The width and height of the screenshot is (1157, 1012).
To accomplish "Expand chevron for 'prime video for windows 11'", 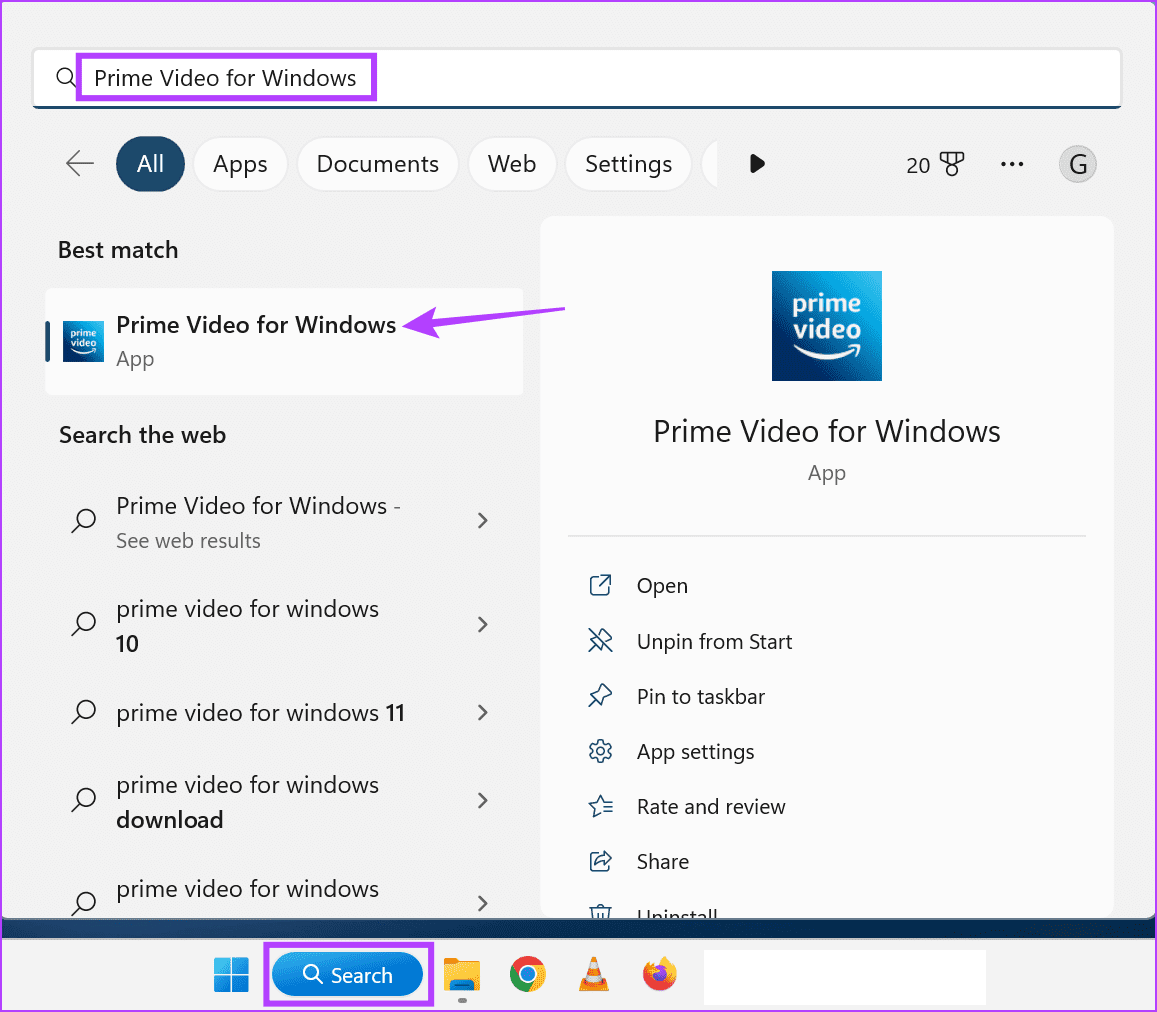I will click(x=483, y=712).
